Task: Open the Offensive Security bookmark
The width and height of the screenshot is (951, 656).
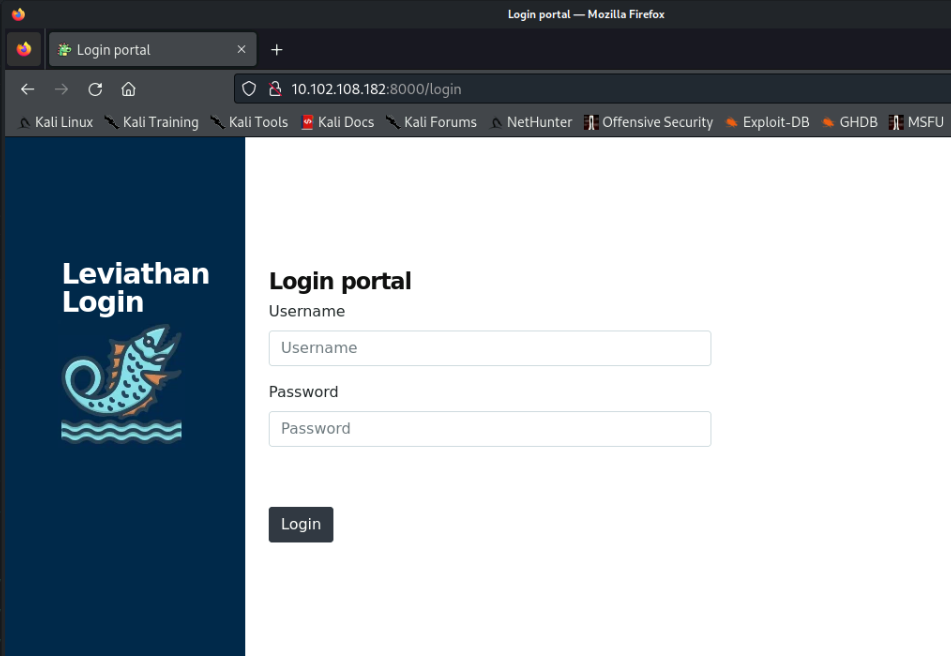Action: [x=648, y=122]
